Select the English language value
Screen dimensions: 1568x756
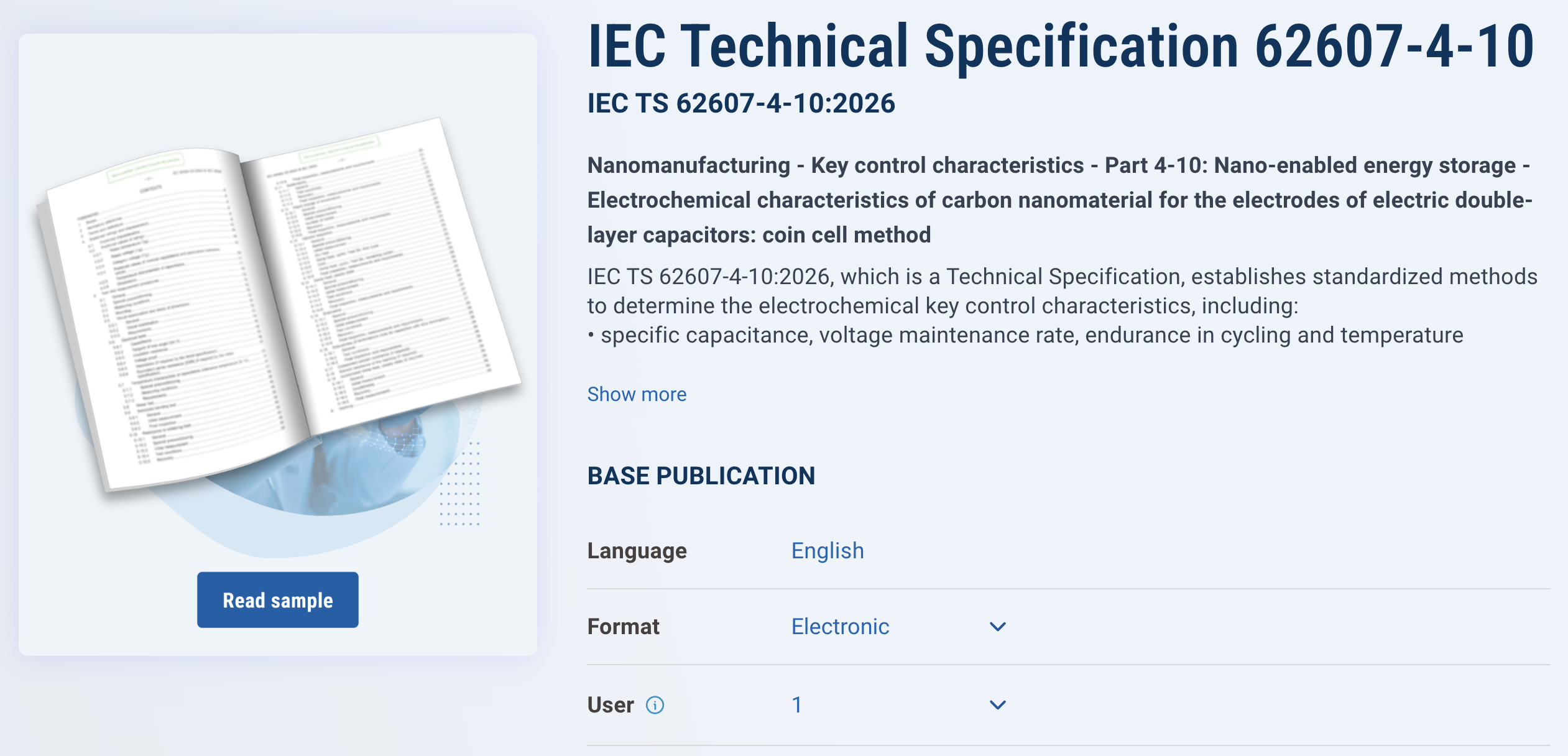(828, 551)
